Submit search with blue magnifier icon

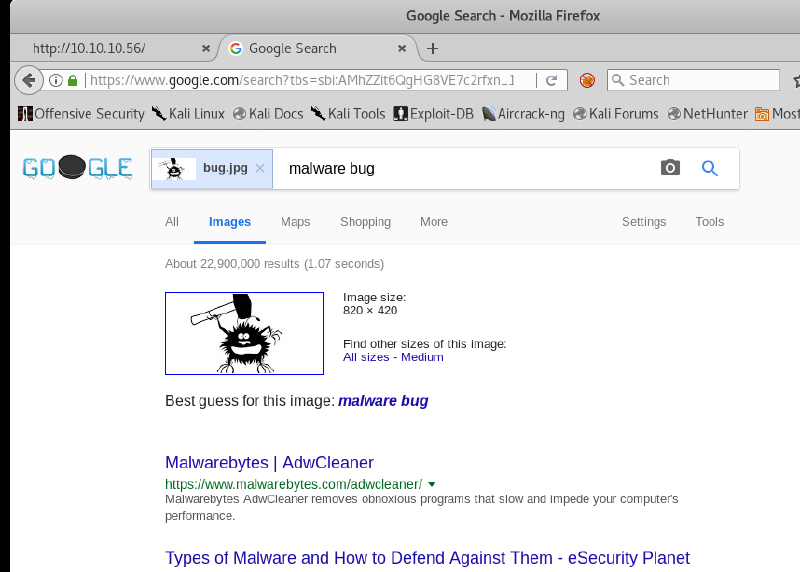(709, 168)
